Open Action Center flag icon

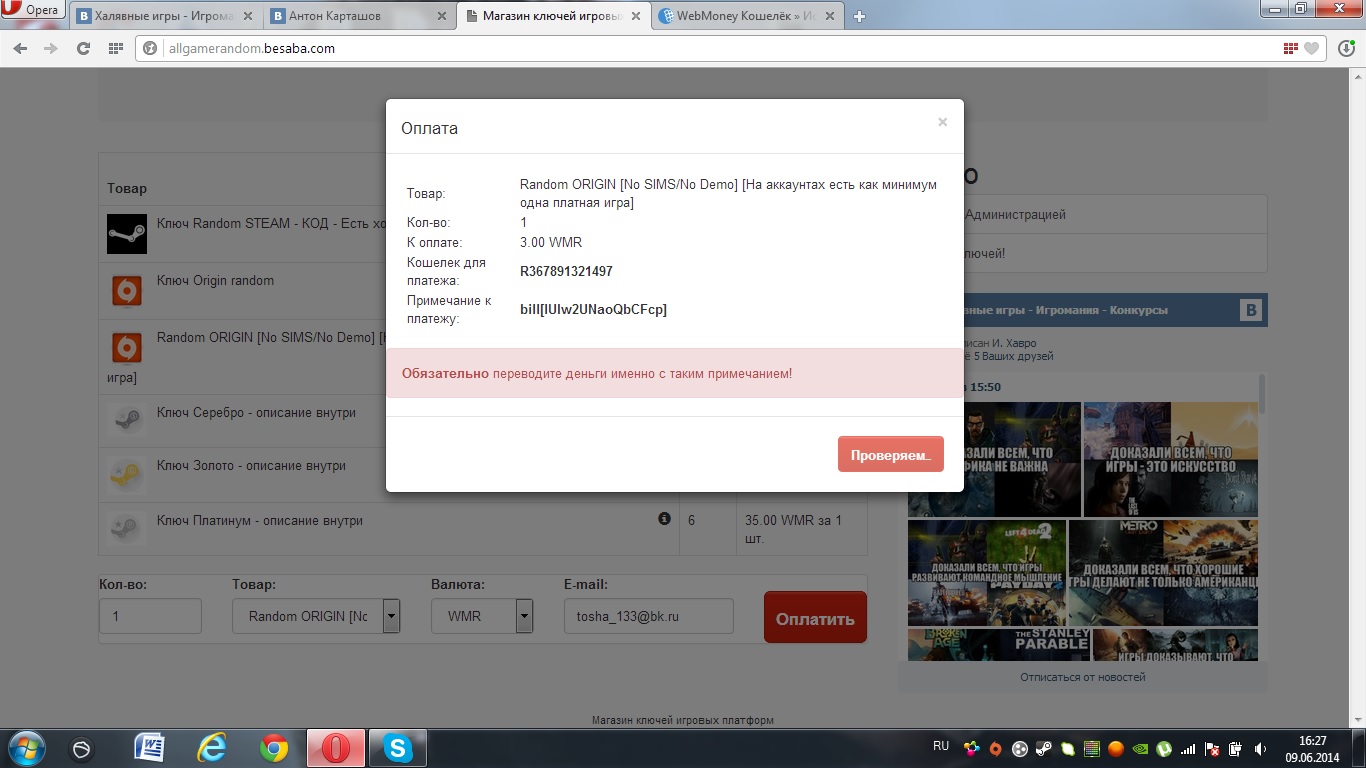click(1212, 748)
